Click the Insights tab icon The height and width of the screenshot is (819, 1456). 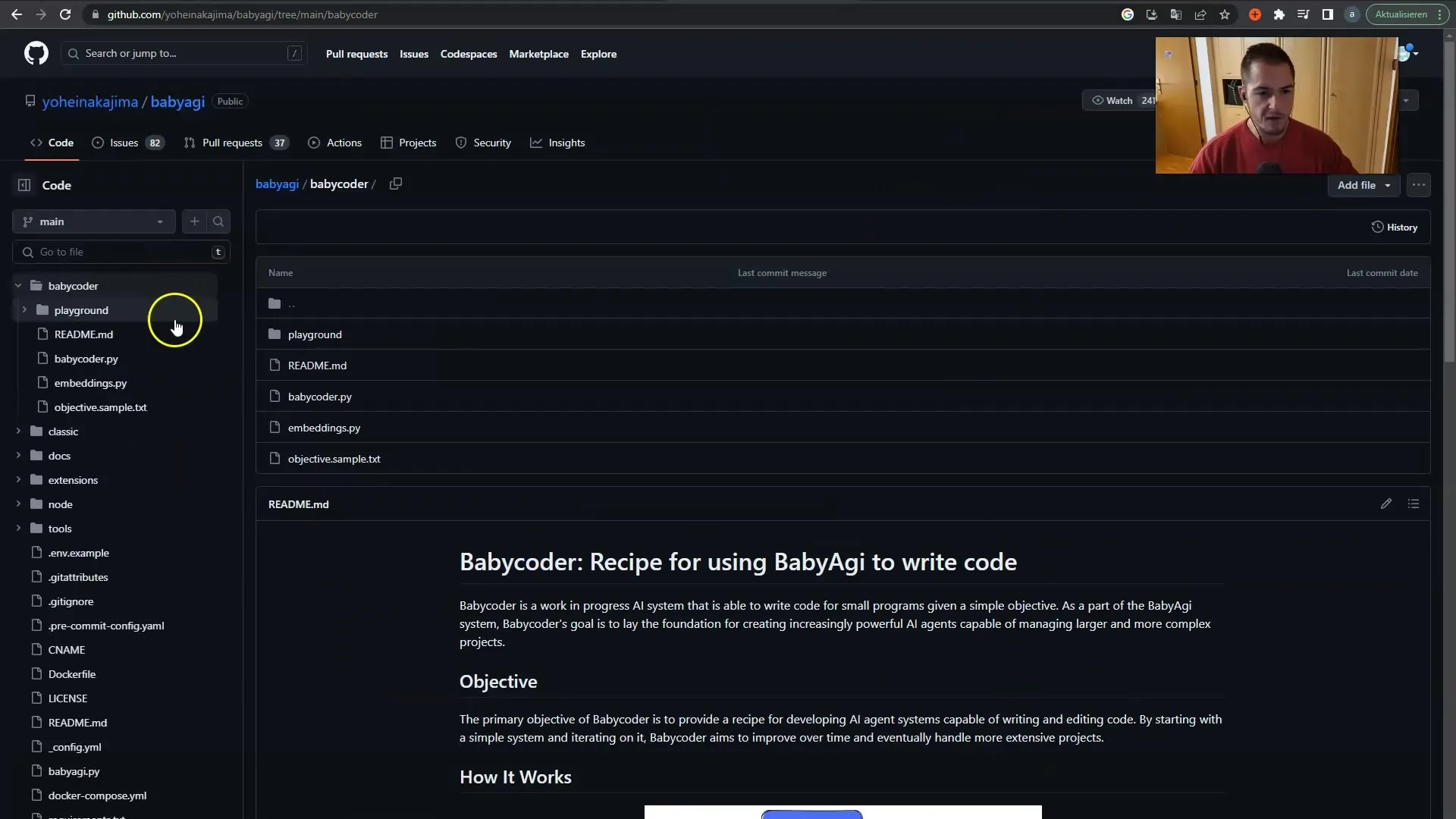click(x=535, y=142)
